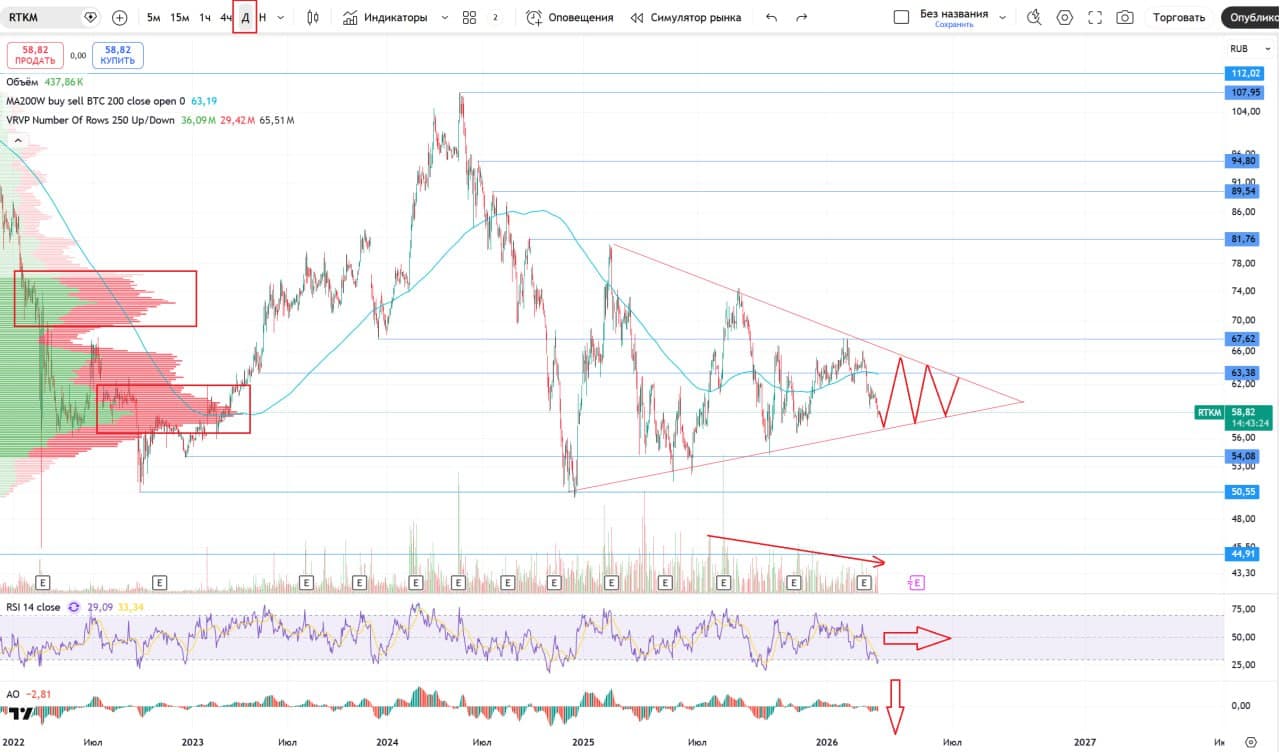
Task: Click the RTKM symbol search field
Action: pos(45,17)
